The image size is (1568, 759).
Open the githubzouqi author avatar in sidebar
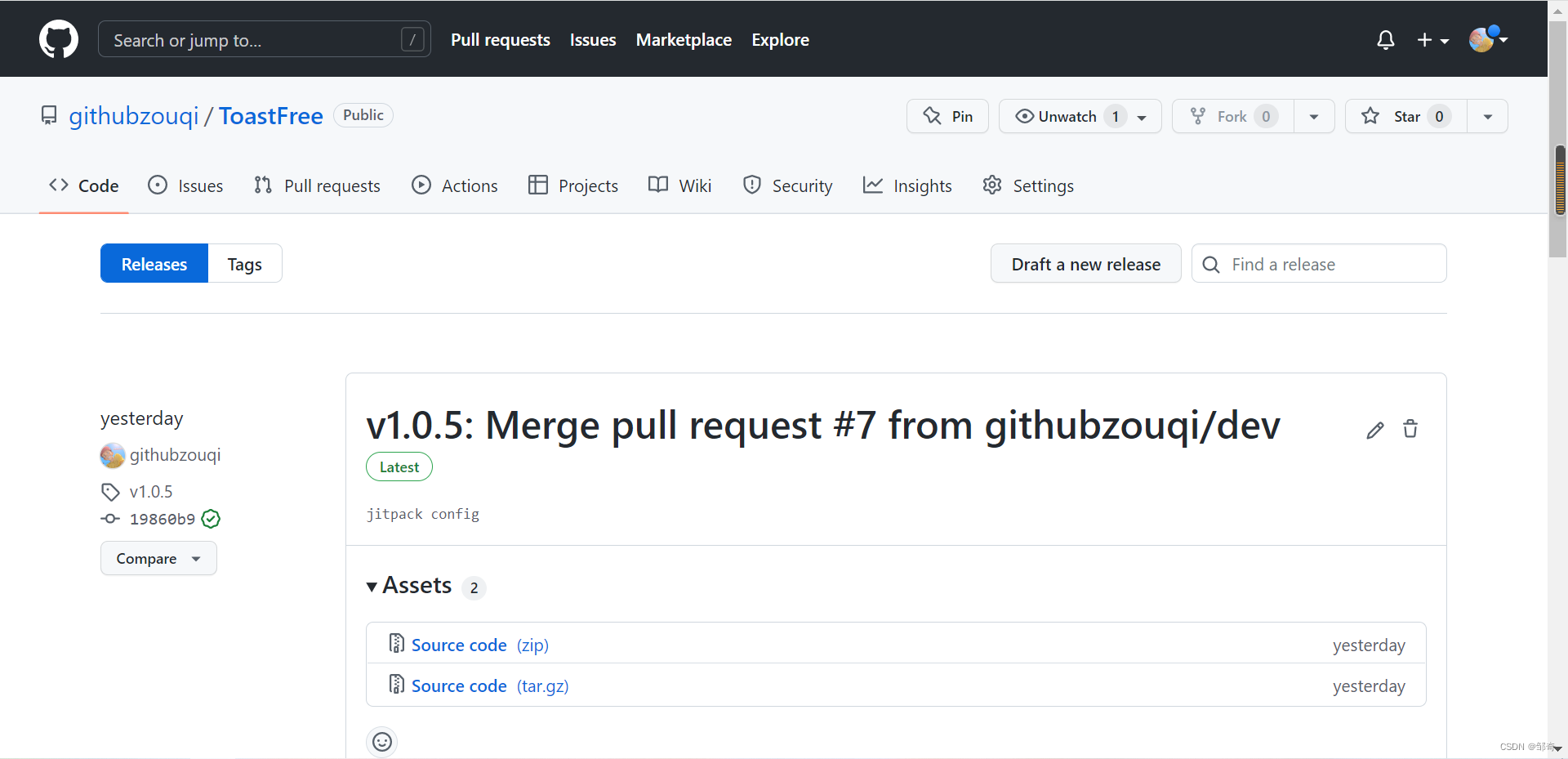(x=113, y=455)
